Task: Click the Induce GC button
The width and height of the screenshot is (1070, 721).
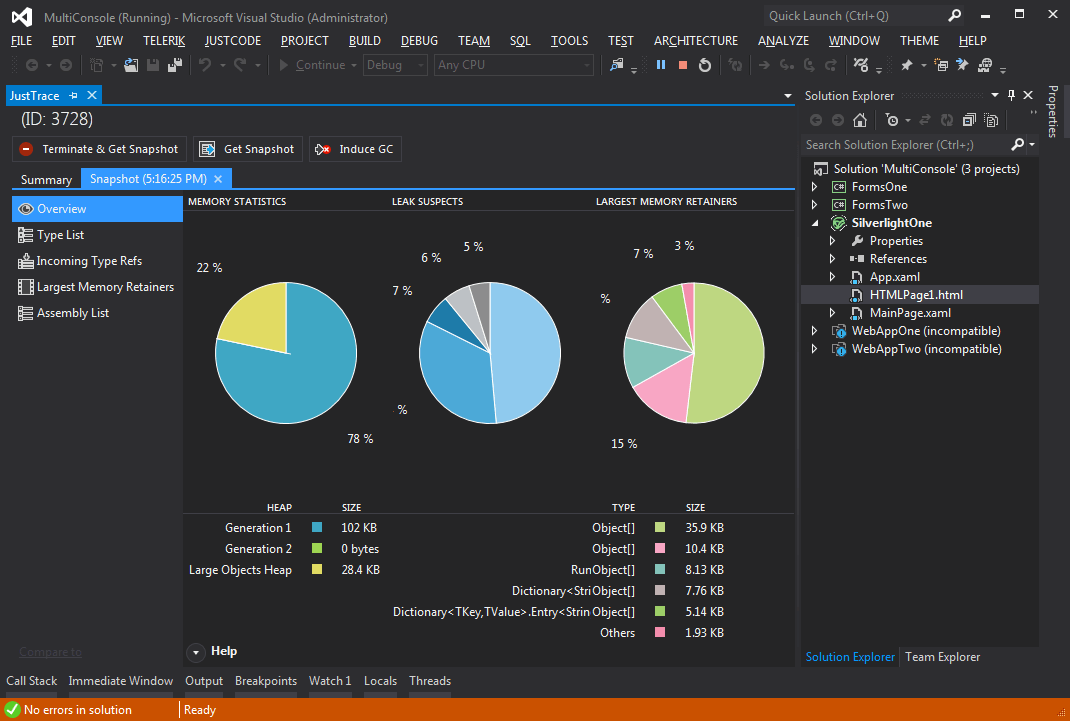Action: coord(355,149)
